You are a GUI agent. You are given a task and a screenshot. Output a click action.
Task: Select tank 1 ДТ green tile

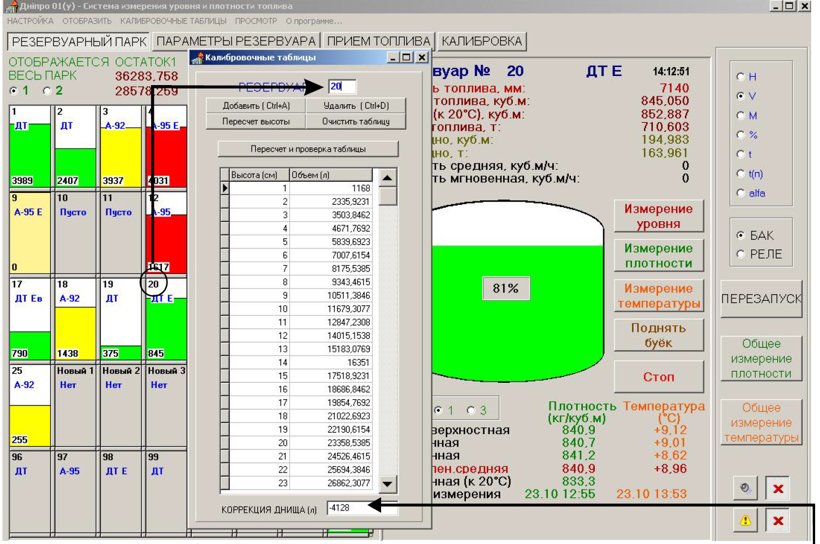[30, 146]
